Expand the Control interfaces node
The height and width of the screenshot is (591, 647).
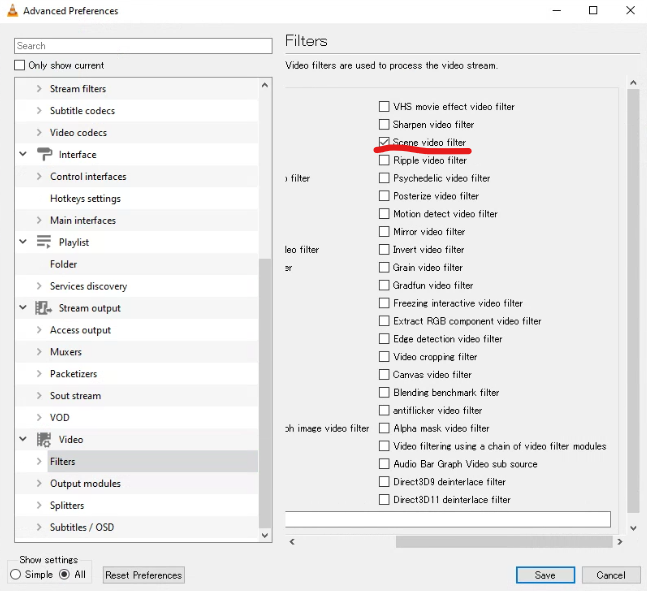[39, 176]
